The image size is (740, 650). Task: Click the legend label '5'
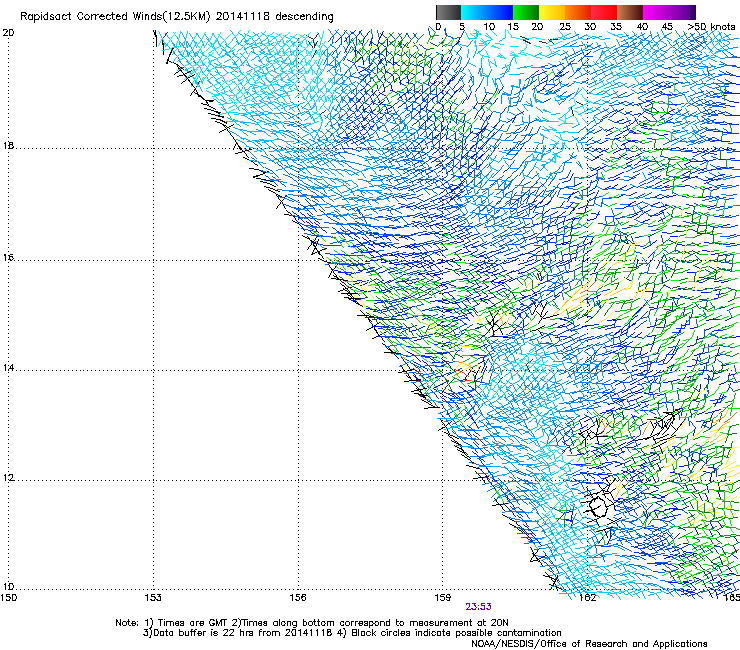[x=462, y=27]
